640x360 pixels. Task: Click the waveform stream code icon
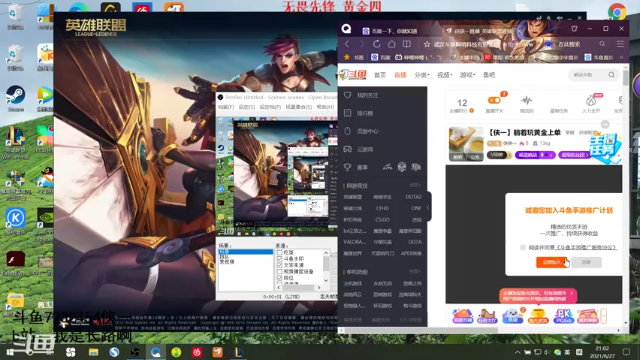point(527,100)
